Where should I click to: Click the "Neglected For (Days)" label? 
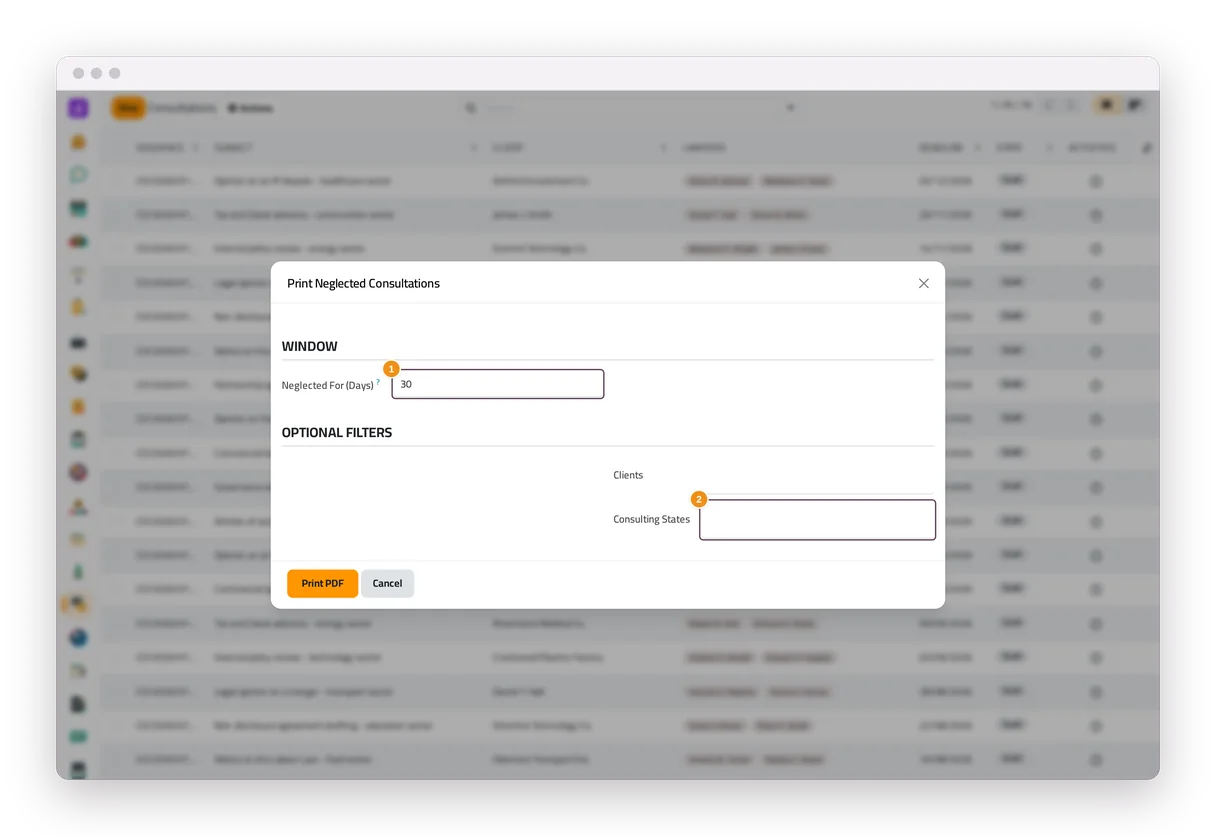tap(328, 385)
